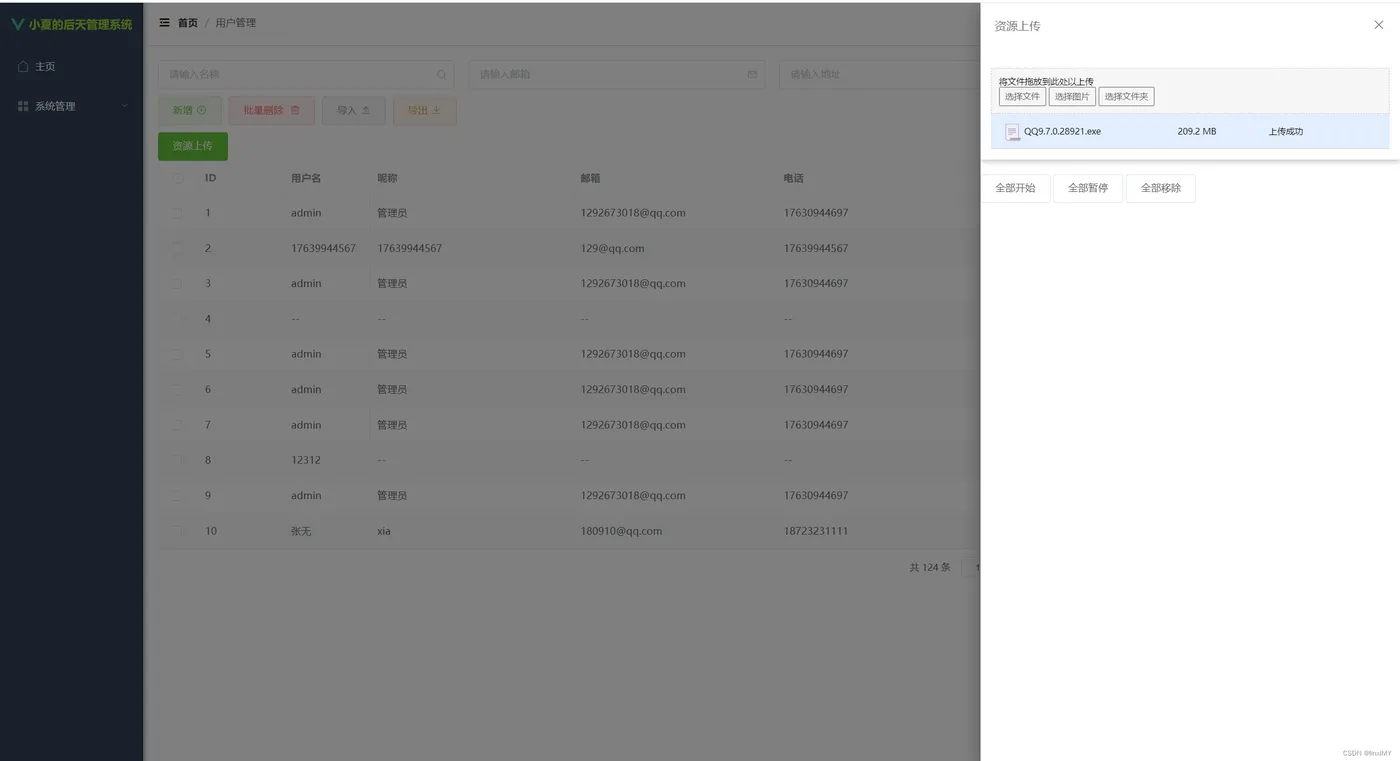Image resolution: width=1400 pixels, height=761 pixels.
Task: Click the Vue logo in sidebar header
Action: [18, 24]
